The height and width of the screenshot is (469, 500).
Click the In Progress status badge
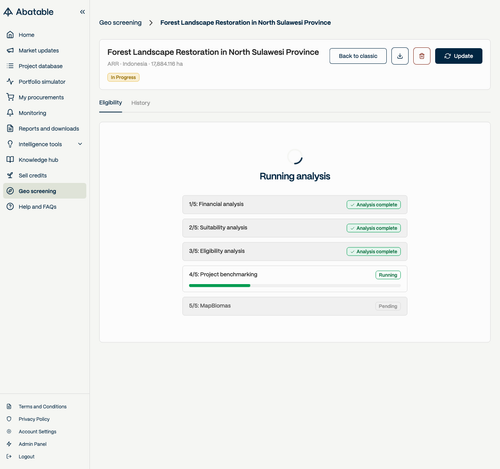123,77
